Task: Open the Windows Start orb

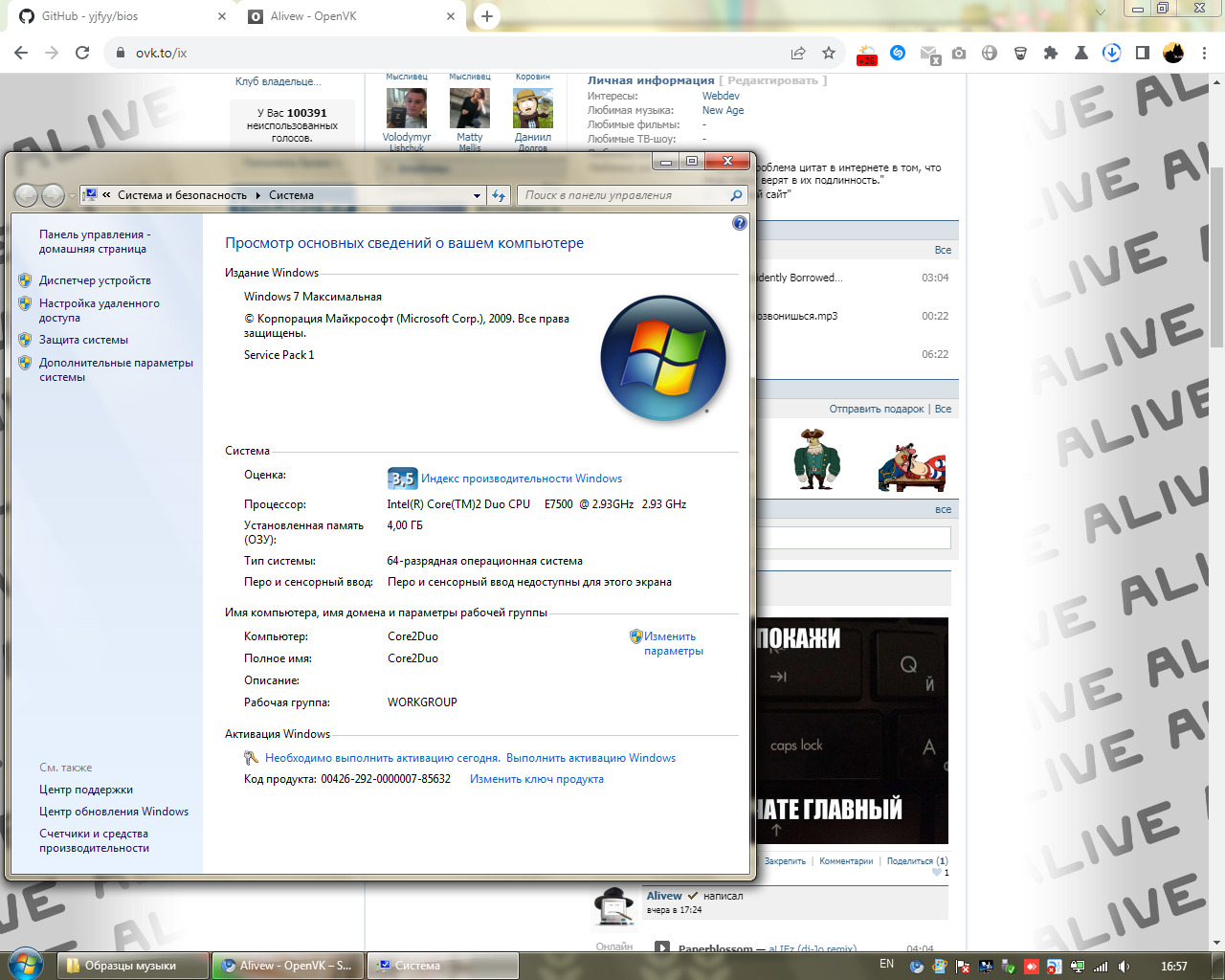Action: 25,965
